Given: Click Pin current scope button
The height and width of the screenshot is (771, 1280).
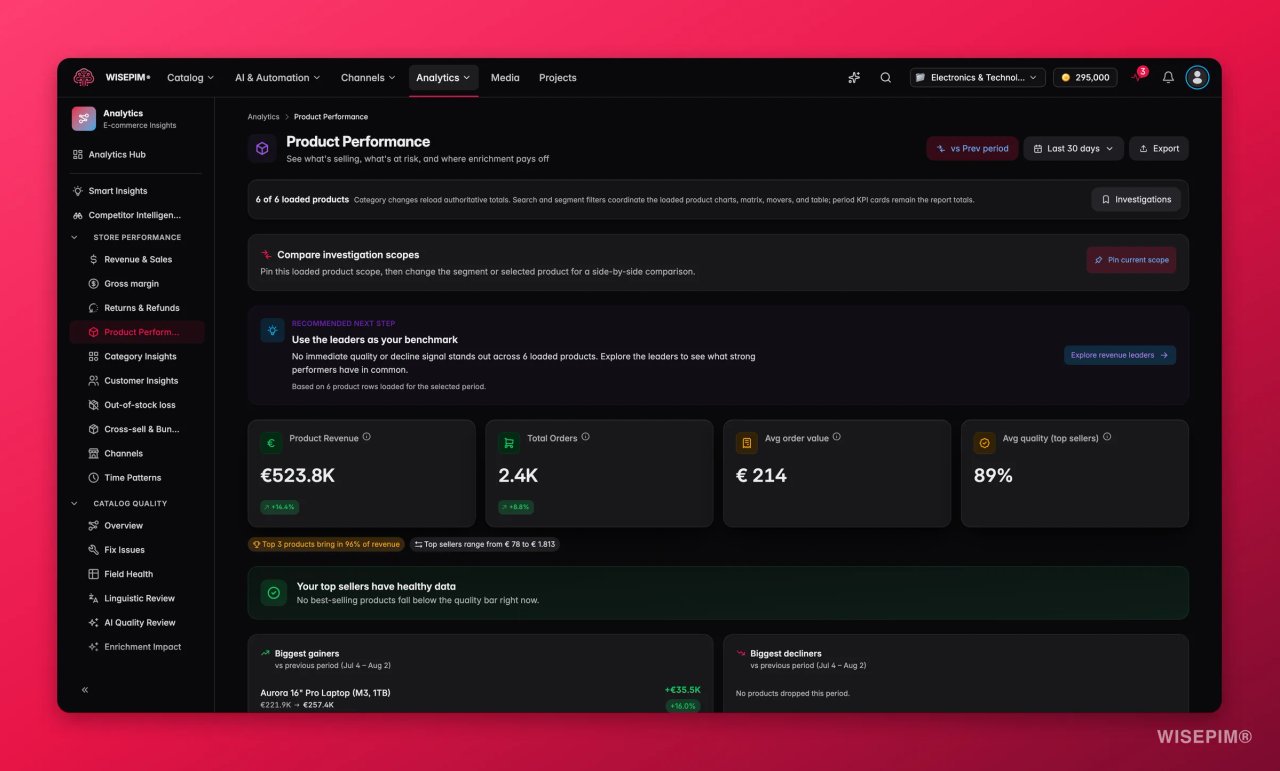Looking at the screenshot, I should click(x=1131, y=260).
